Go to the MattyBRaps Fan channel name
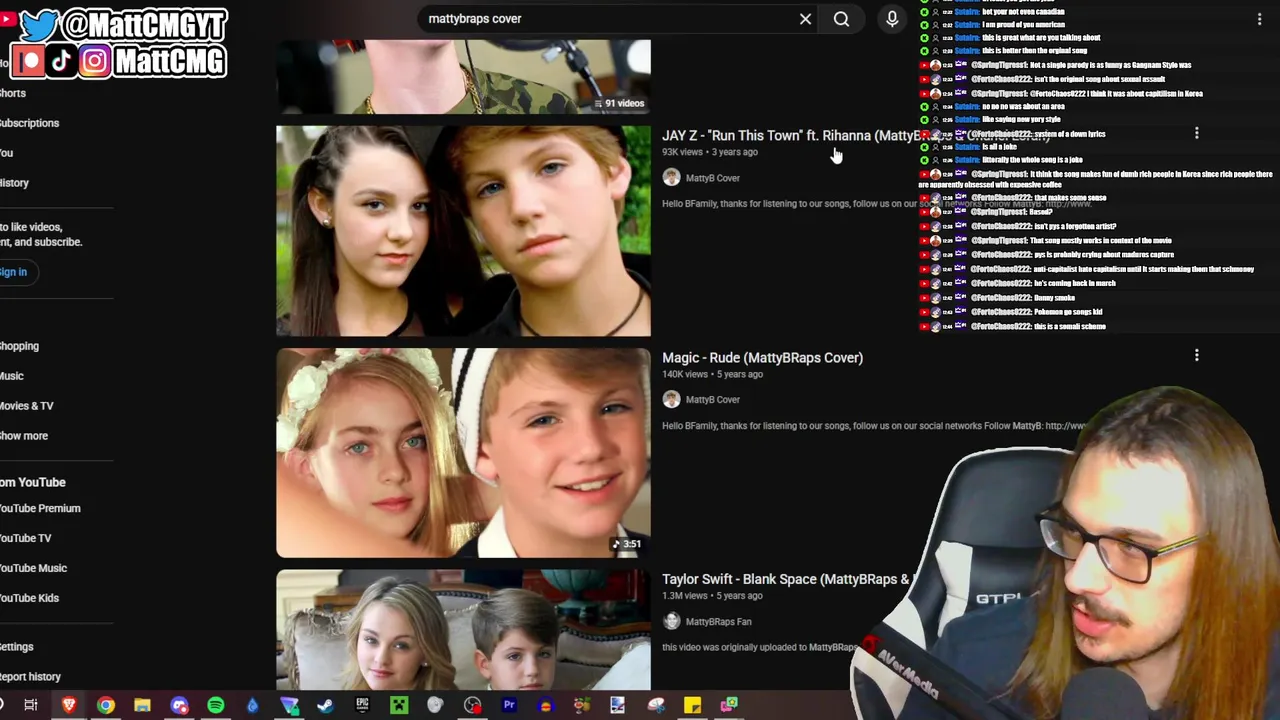Image resolution: width=1280 pixels, height=720 pixels. click(x=718, y=622)
